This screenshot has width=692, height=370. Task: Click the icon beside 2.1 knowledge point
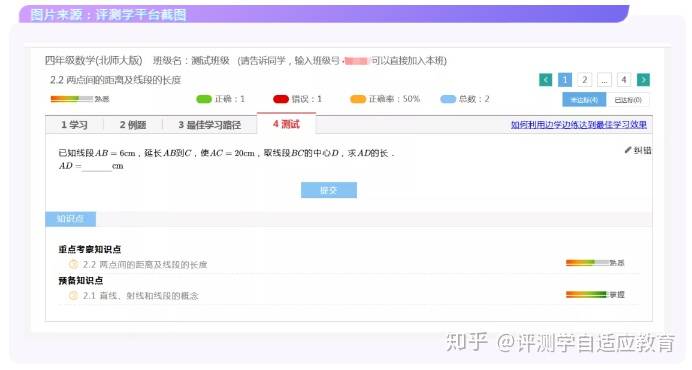73,296
